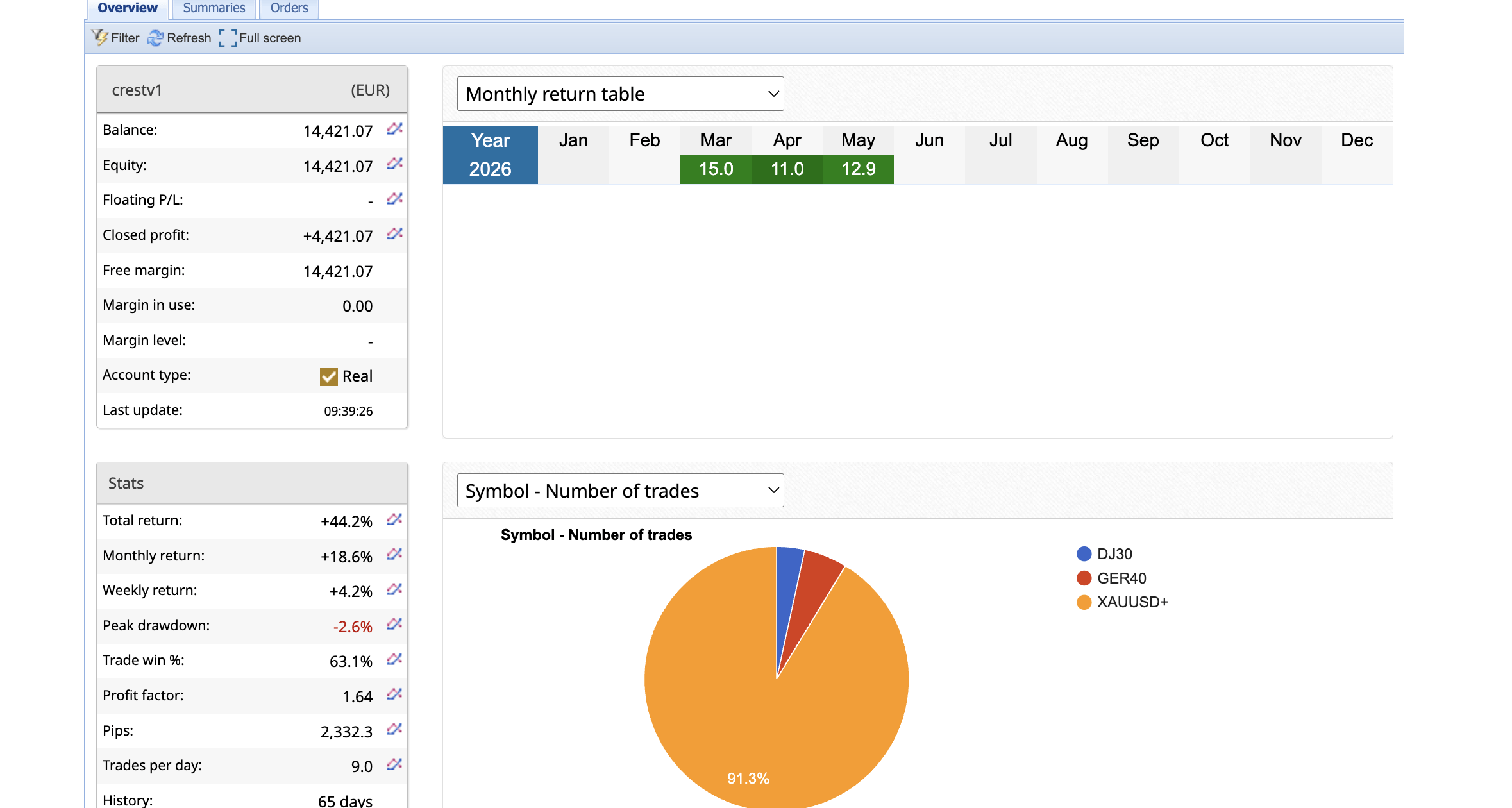Open the Filter tool
Screen dimensions: 1512x808
115,38
